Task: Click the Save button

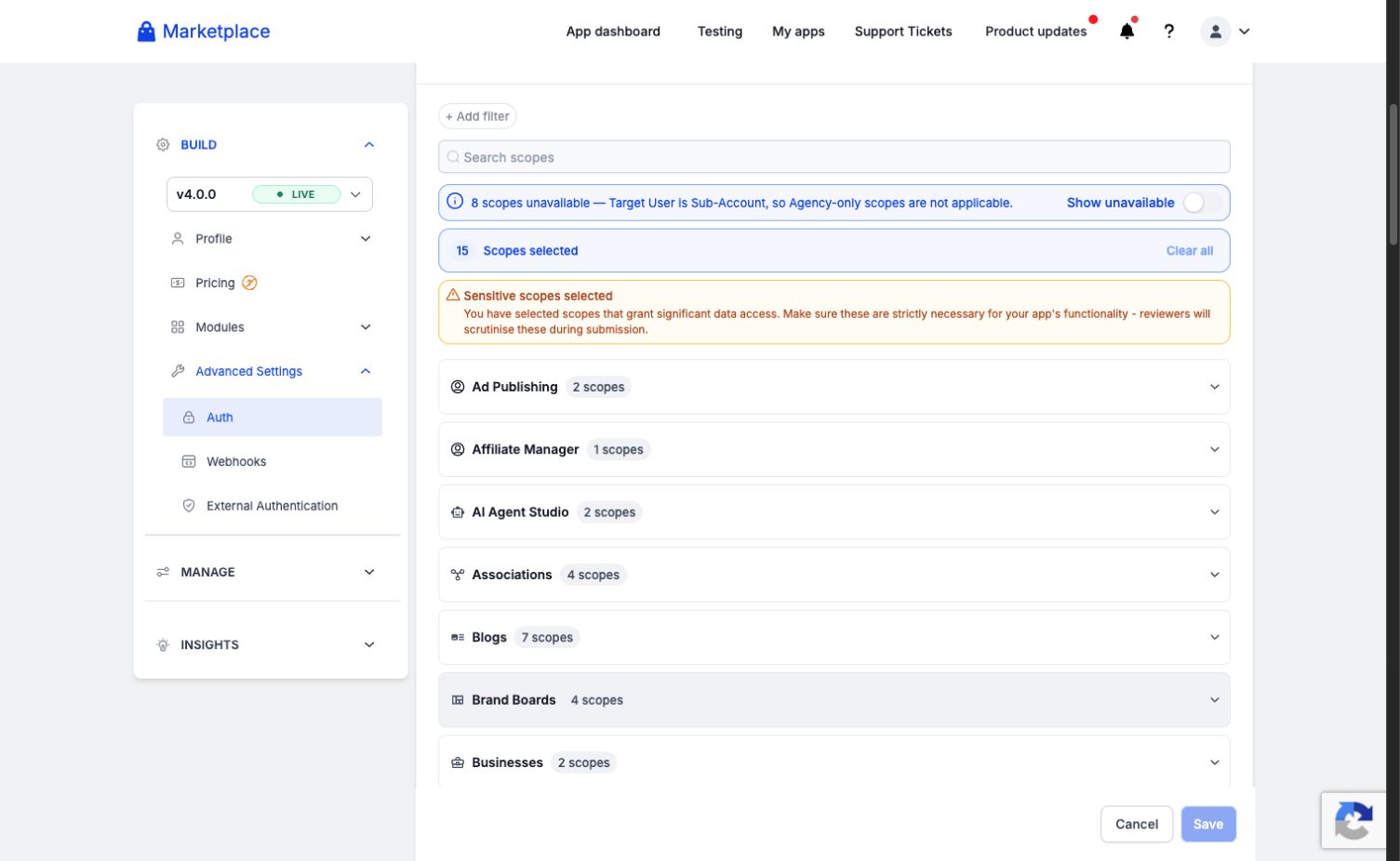Action: pyautogui.click(x=1208, y=824)
